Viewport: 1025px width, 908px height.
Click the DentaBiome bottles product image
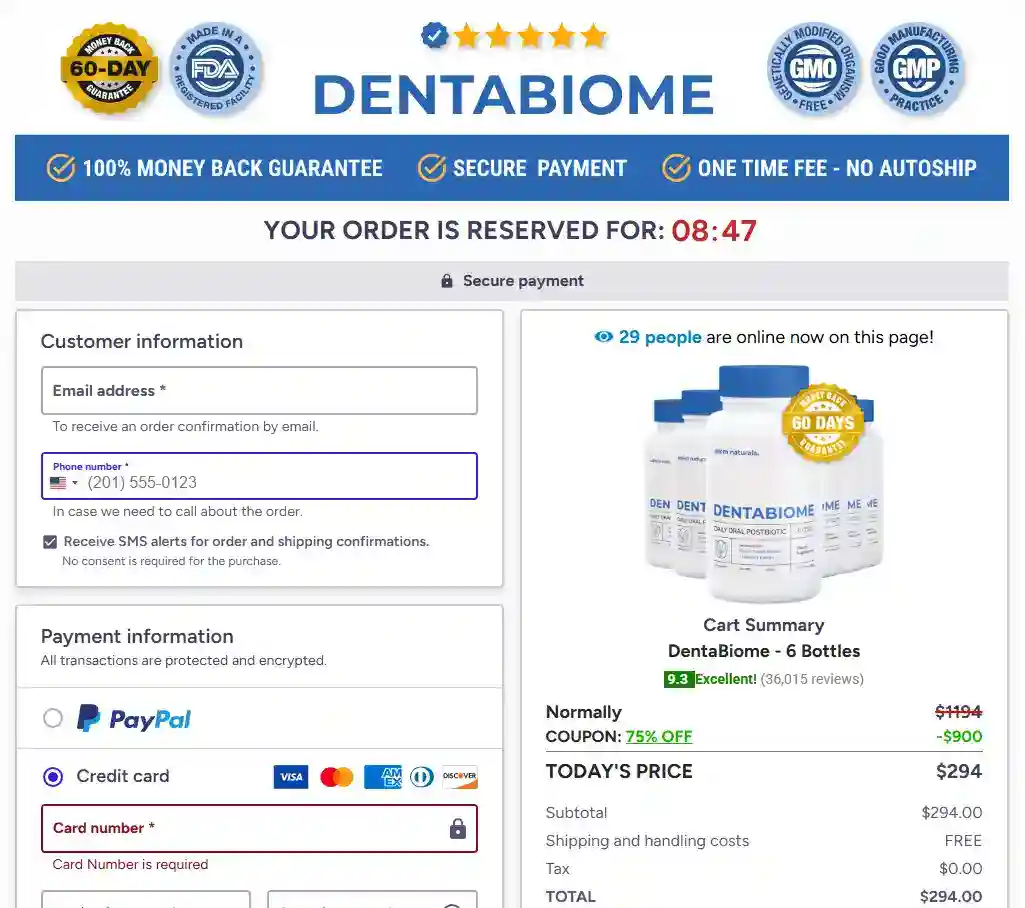click(764, 482)
